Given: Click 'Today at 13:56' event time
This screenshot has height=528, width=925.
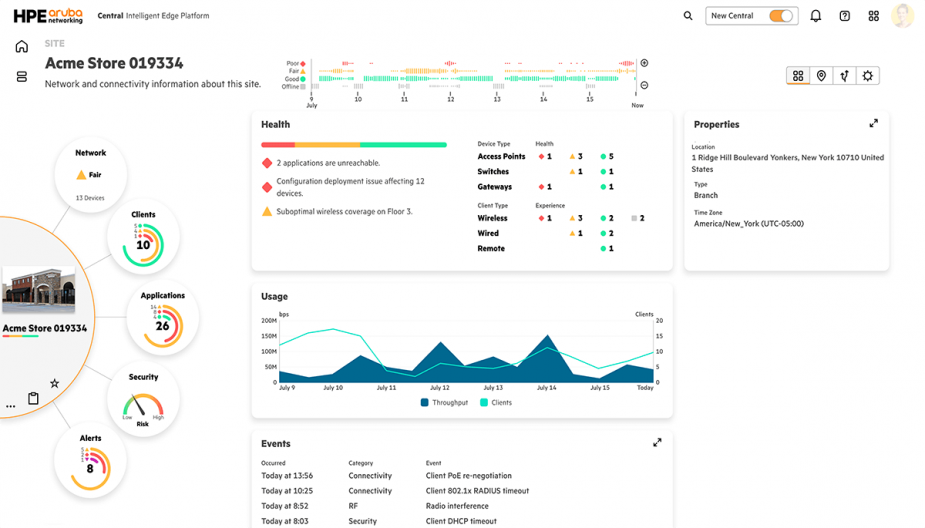Looking at the screenshot, I should (x=287, y=475).
